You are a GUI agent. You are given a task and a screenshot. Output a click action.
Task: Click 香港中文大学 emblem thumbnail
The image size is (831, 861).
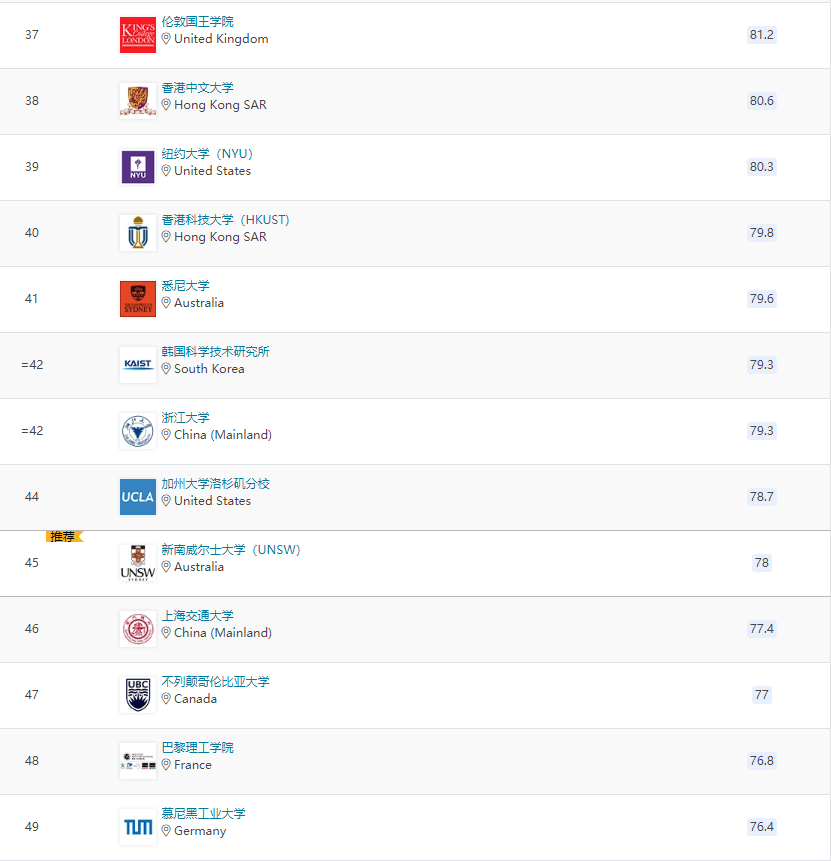tap(137, 101)
